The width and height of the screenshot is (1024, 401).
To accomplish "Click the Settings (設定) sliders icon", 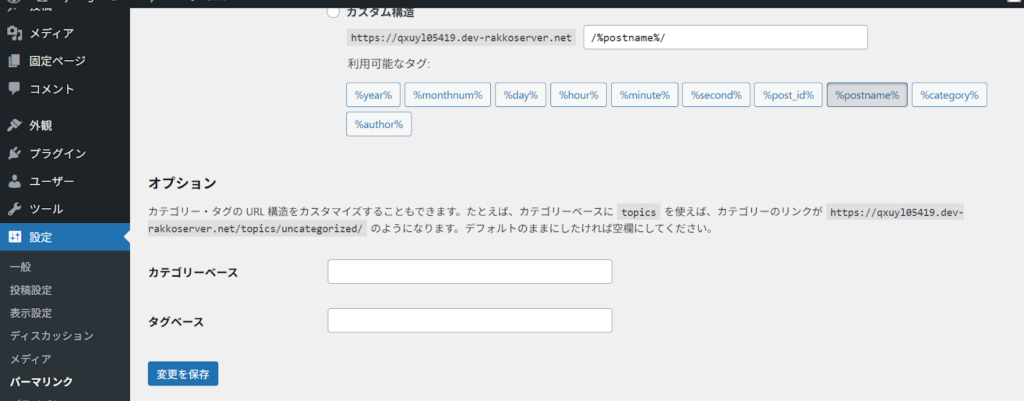I will 15,238.
